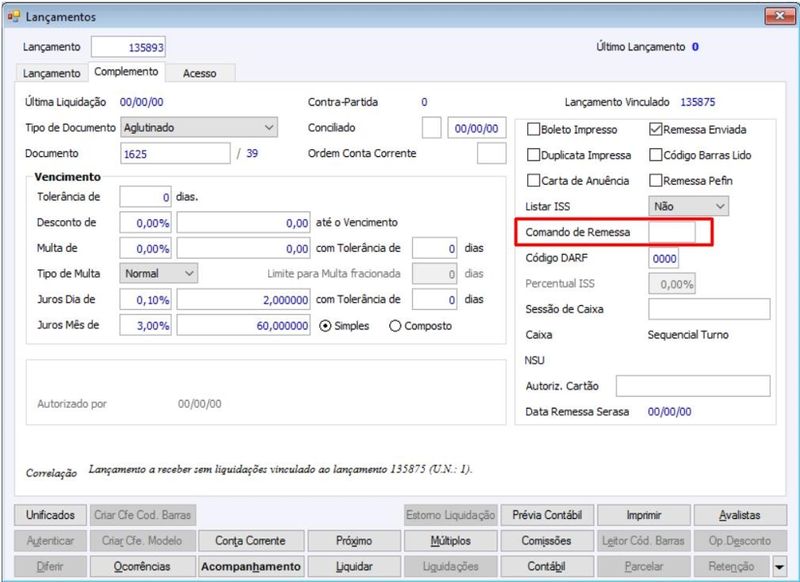The width and height of the screenshot is (800, 582).
Task: Focus the Sessão de Caixa input field
Action: click(x=709, y=309)
